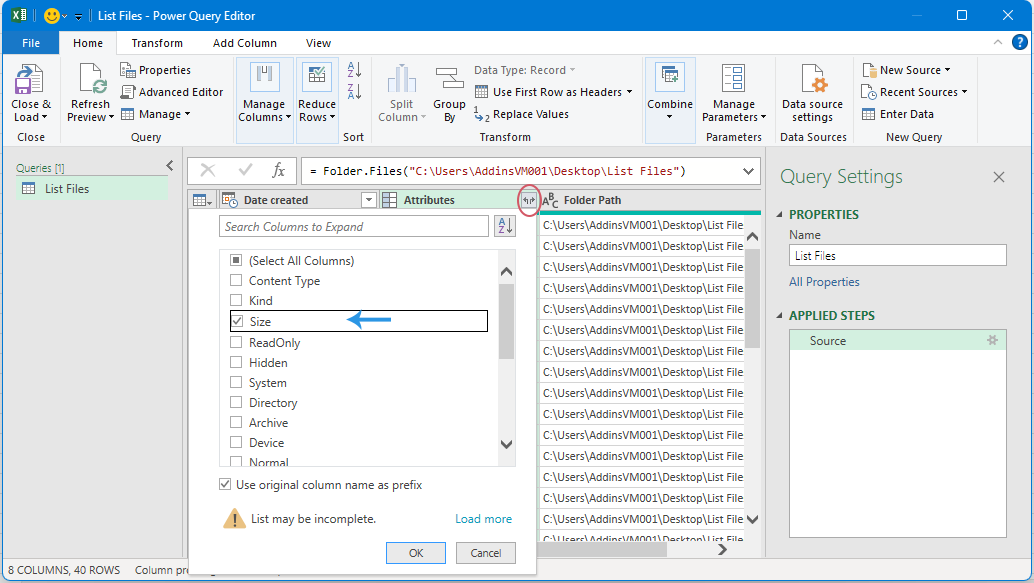Click the Help question mark icon
The image size is (1034, 583).
1019,42
